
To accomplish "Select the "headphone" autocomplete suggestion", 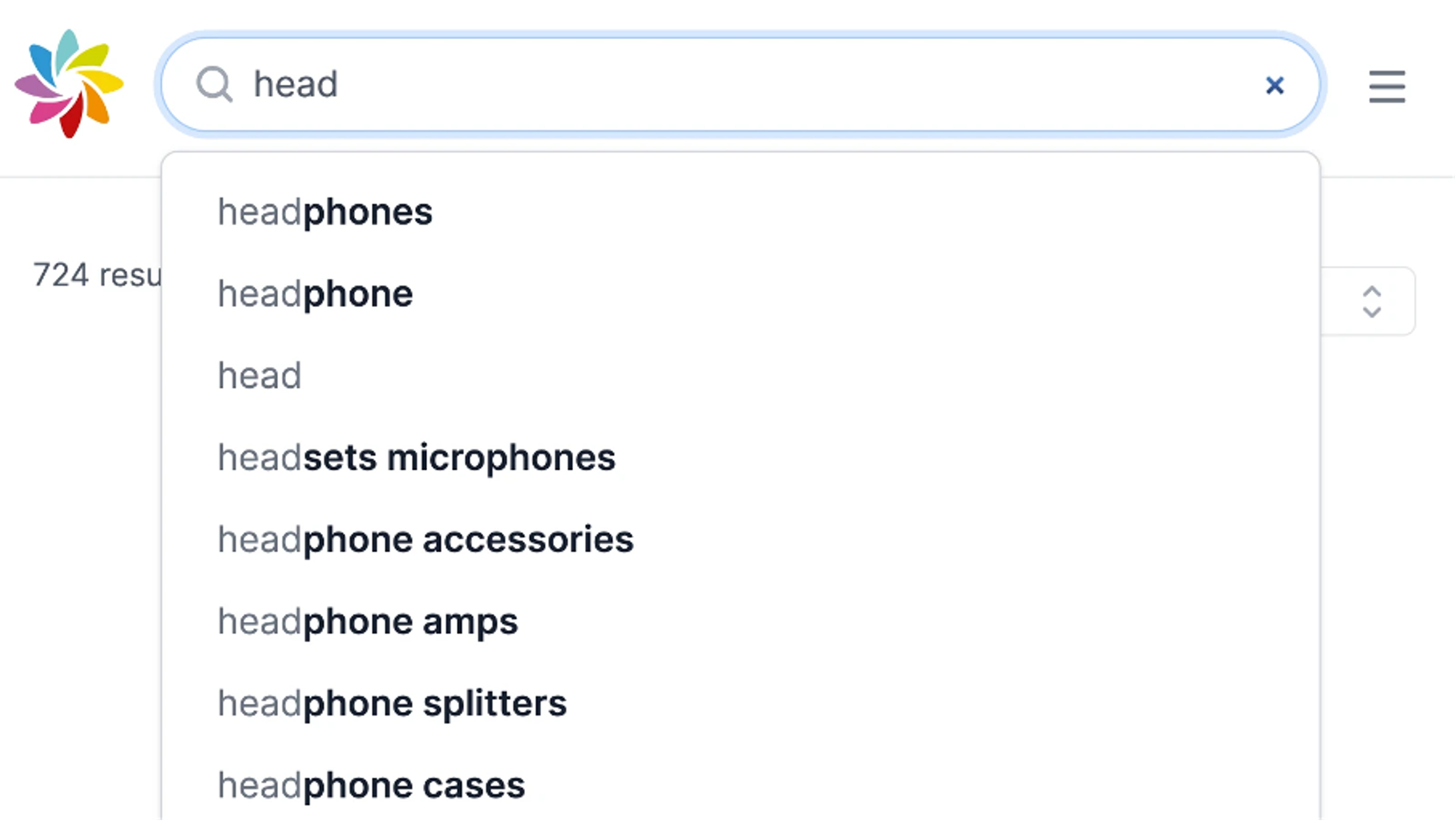I will [314, 294].
